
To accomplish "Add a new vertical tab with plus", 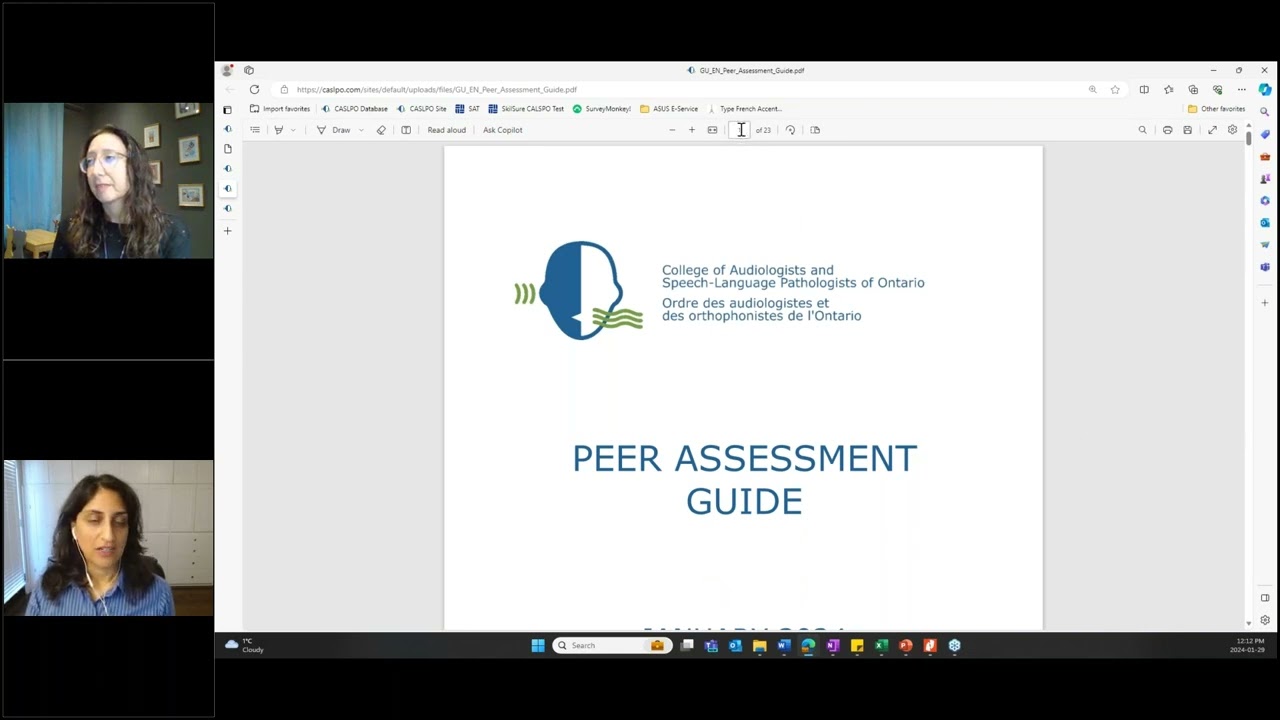I will tap(227, 231).
